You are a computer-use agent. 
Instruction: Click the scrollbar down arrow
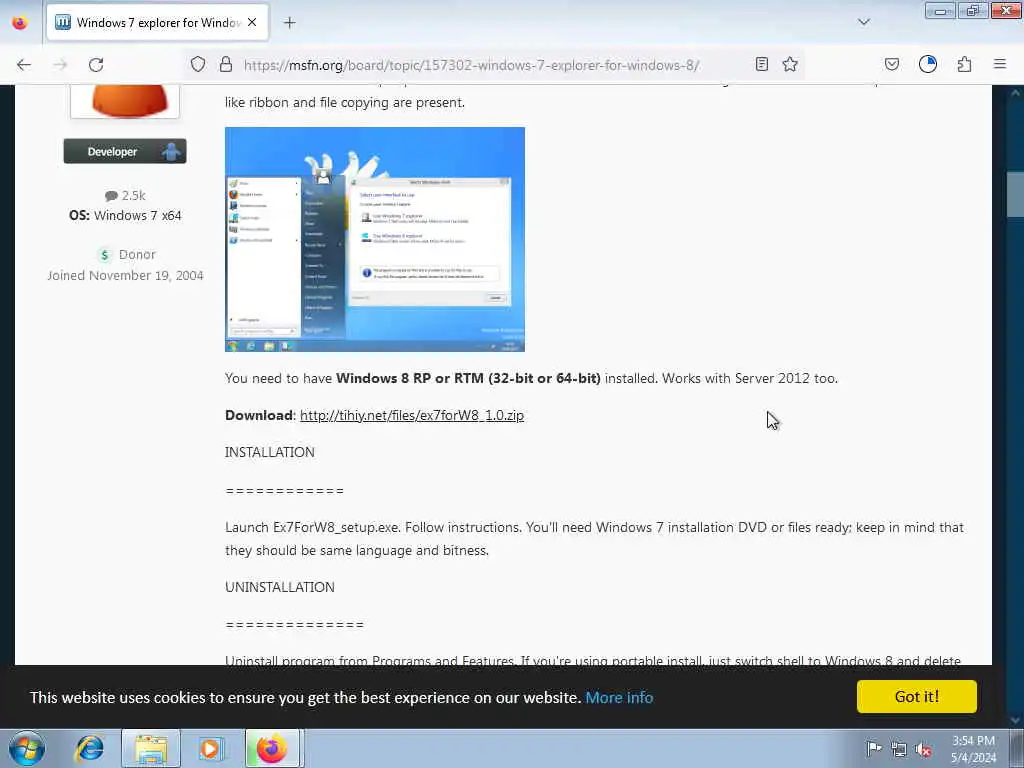[1015, 720]
